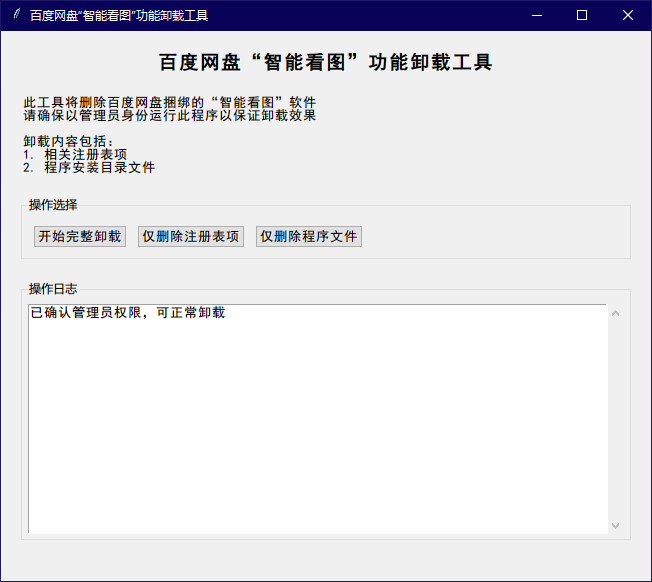Image resolution: width=652 pixels, height=582 pixels.
Task: Choose 仅删除注册表项 option button
Action: tap(191, 237)
